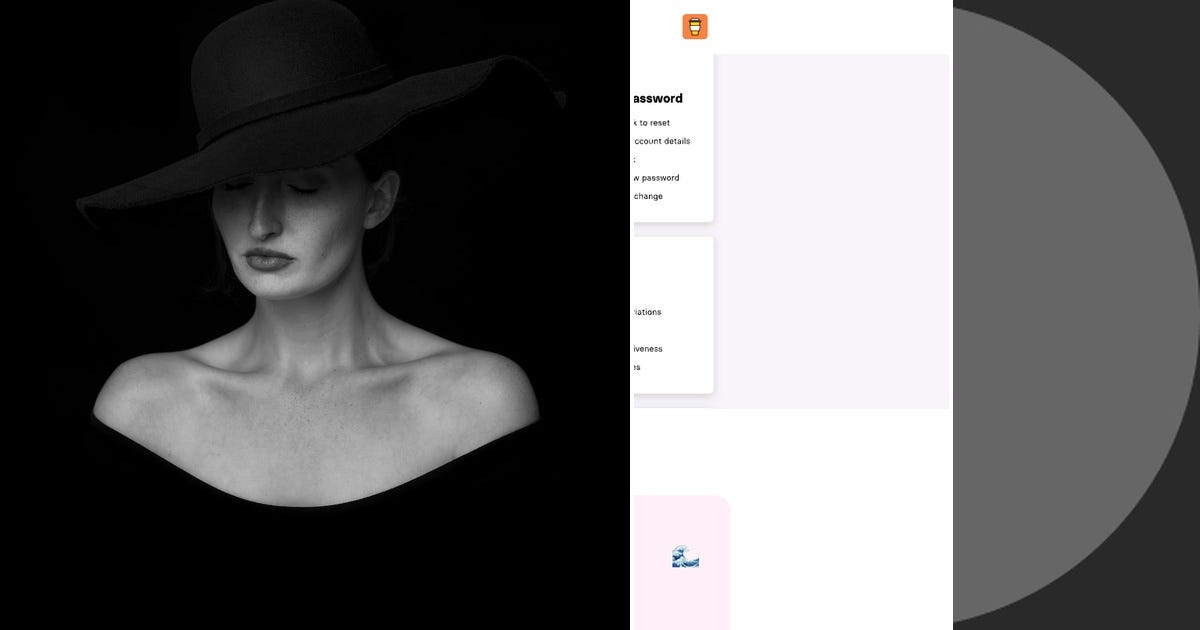Viewport: 1200px width, 630px height.
Task: Click the white password instructions card
Action: tap(670, 140)
